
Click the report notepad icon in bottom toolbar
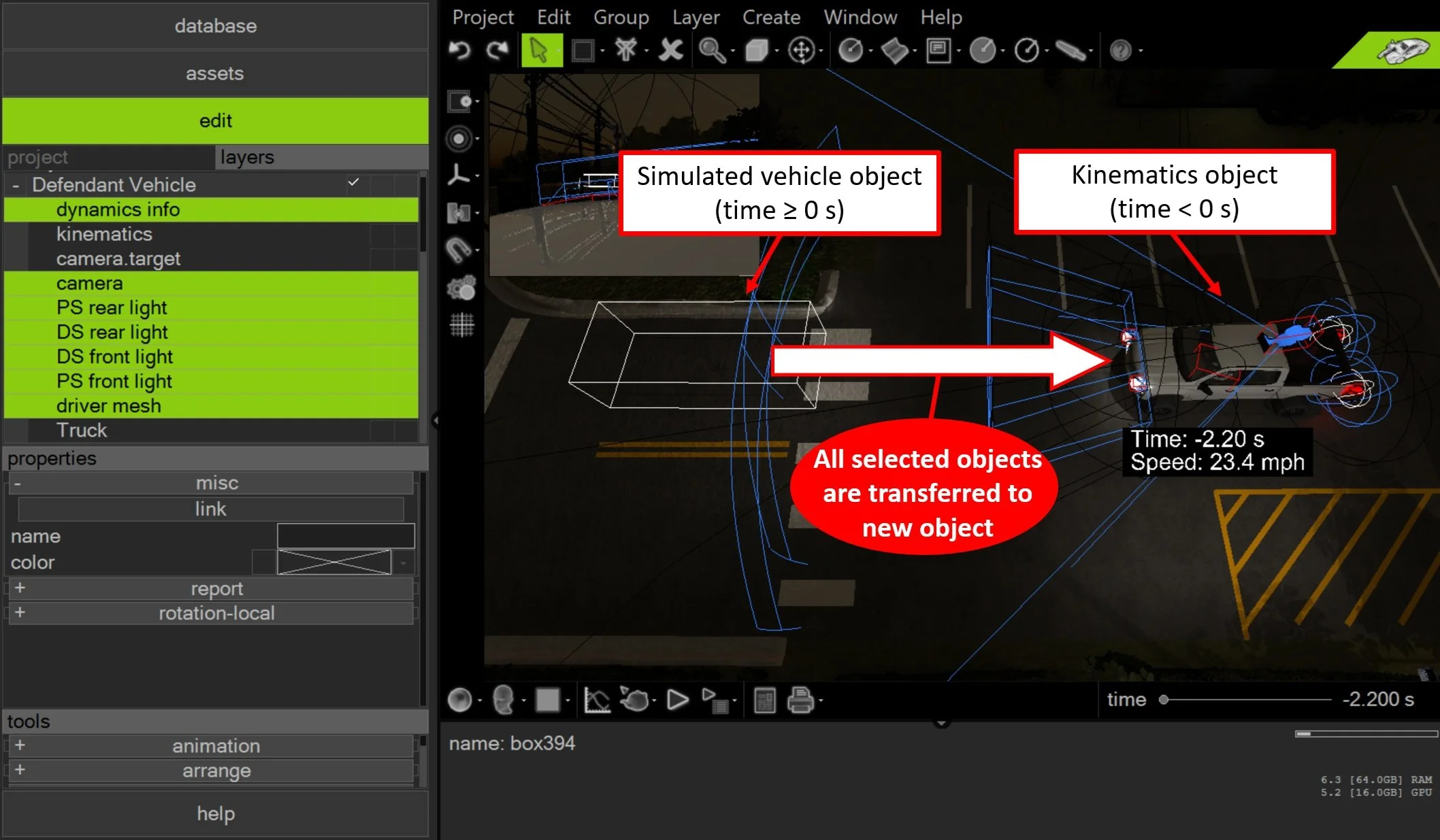765,700
